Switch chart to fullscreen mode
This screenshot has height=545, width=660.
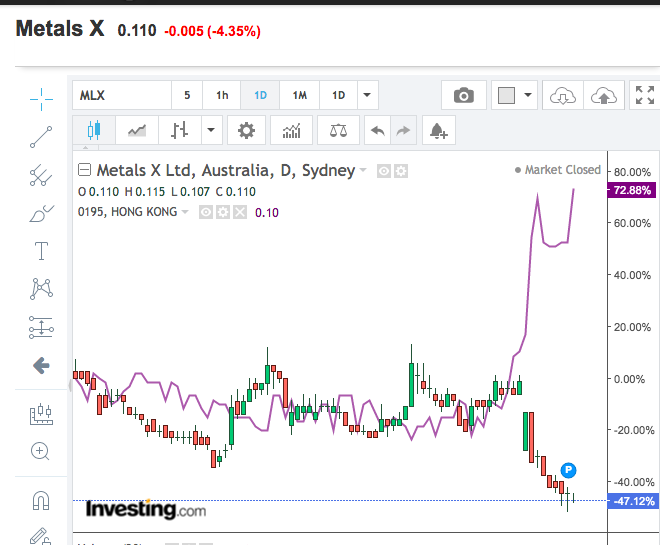(644, 95)
